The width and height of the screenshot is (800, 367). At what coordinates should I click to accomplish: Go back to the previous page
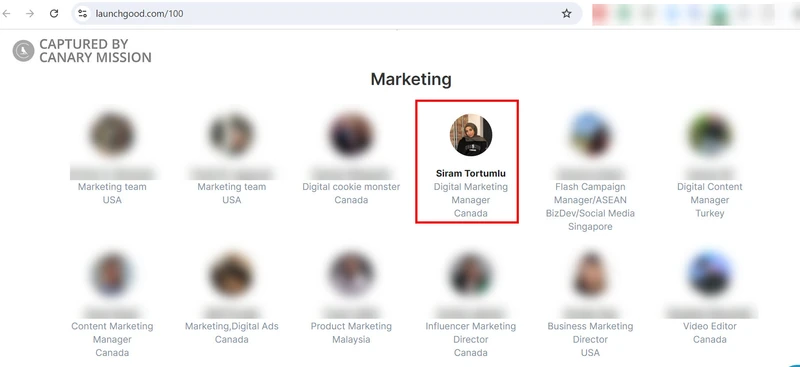(x=7, y=14)
